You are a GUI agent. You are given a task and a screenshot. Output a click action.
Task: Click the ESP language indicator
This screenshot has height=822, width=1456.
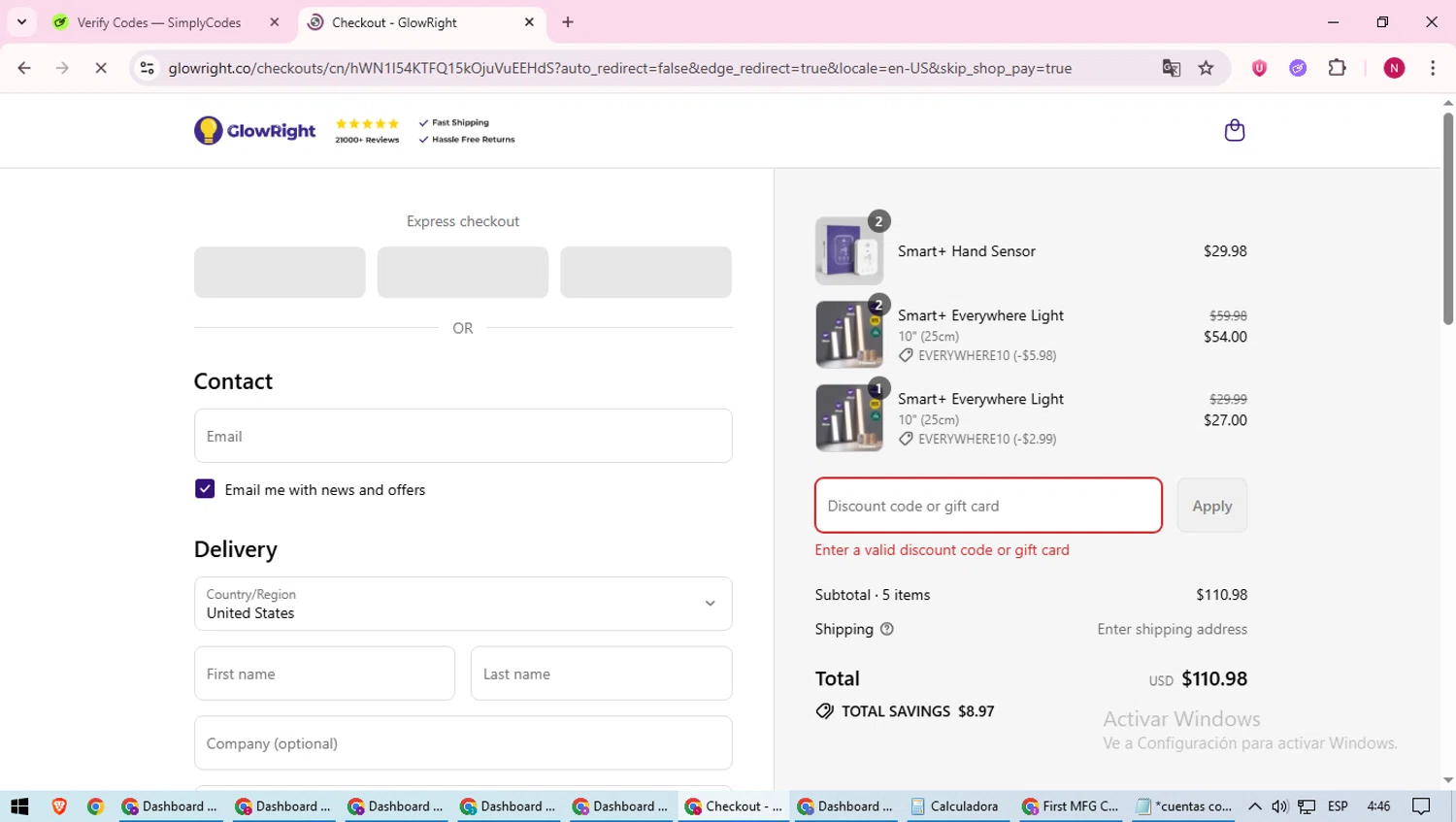click(1338, 806)
